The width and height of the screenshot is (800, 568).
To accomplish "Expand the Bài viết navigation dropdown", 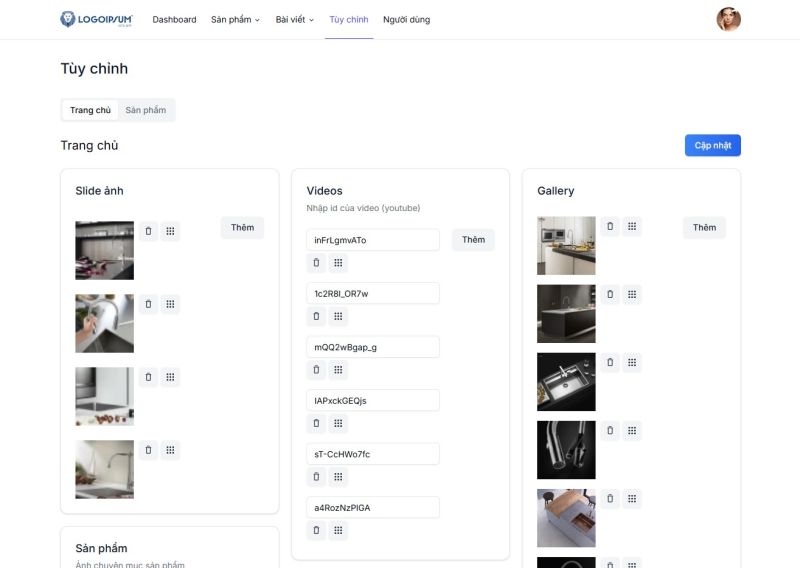I will [x=294, y=19].
